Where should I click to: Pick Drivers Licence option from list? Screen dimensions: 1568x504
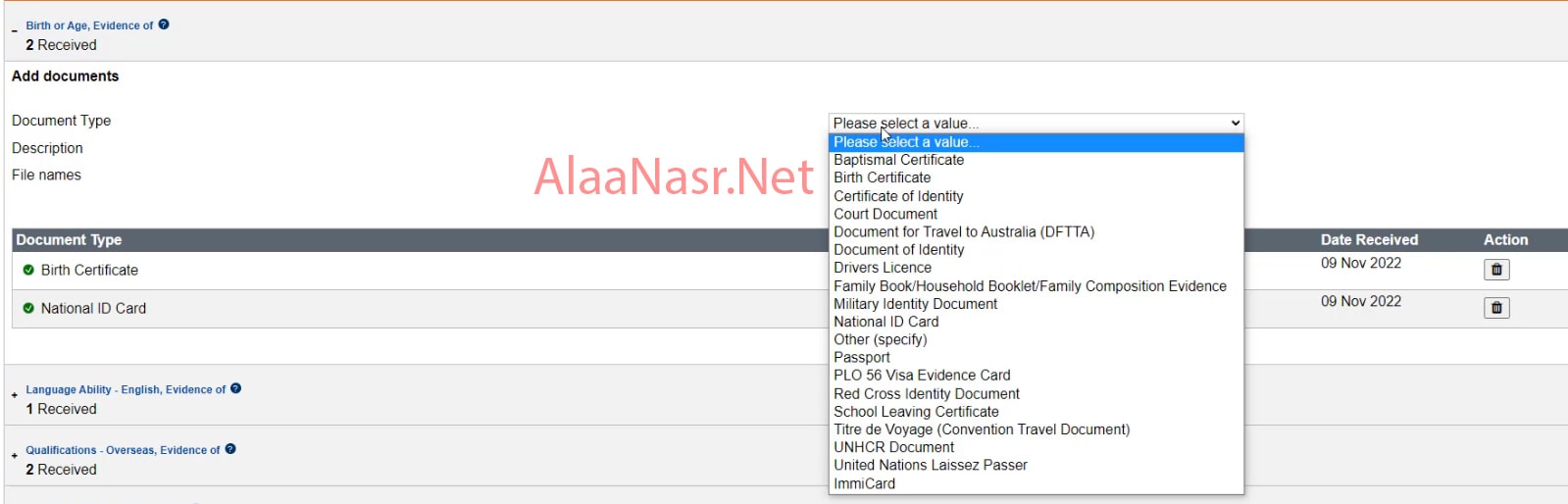tap(882, 268)
